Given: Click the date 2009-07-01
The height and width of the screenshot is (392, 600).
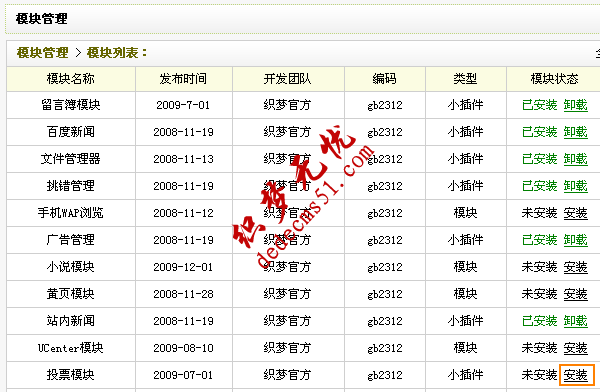Looking at the screenshot, I should (183, 375).
